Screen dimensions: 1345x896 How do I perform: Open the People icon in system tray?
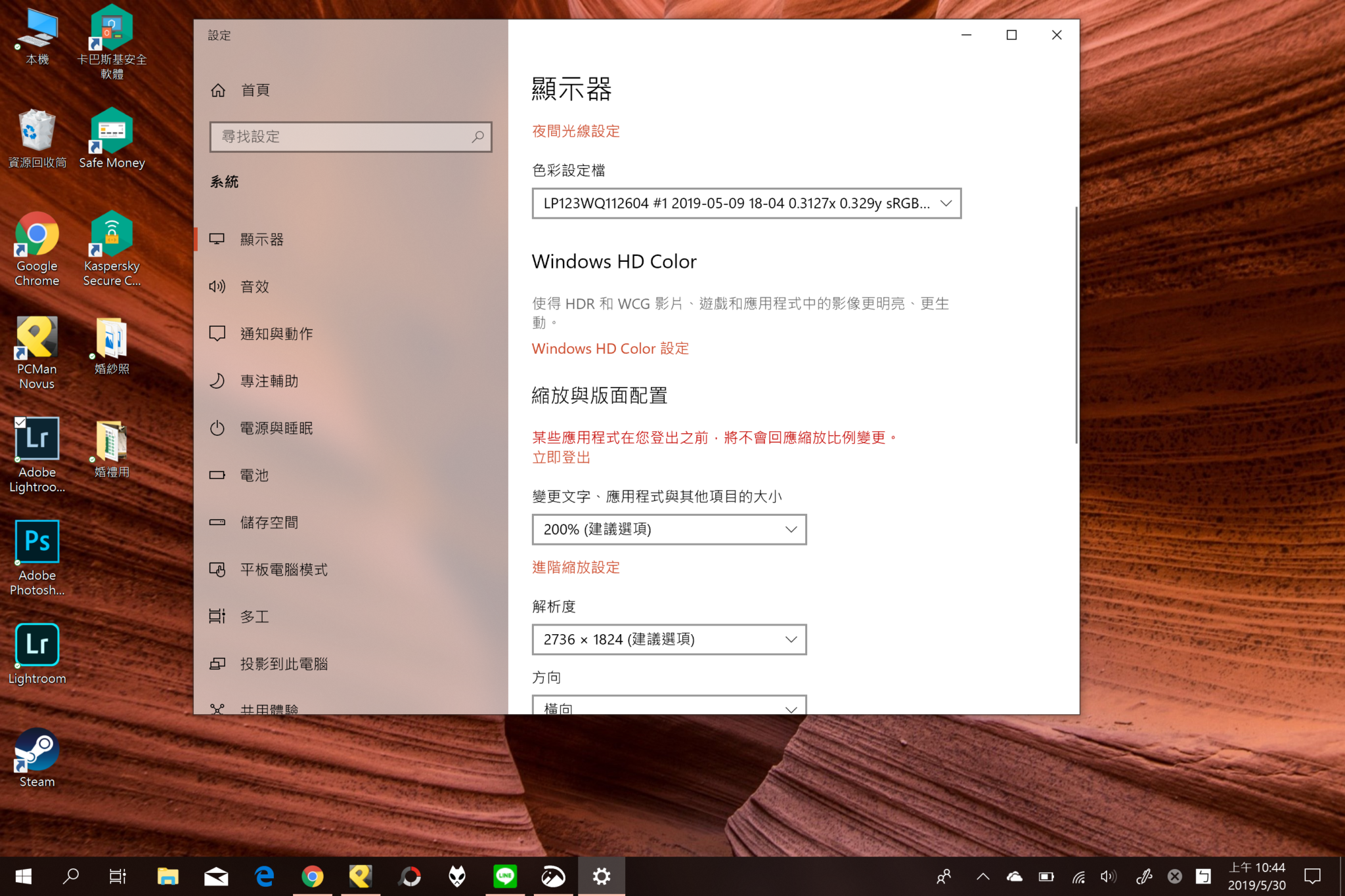click(x=944, y=876)
